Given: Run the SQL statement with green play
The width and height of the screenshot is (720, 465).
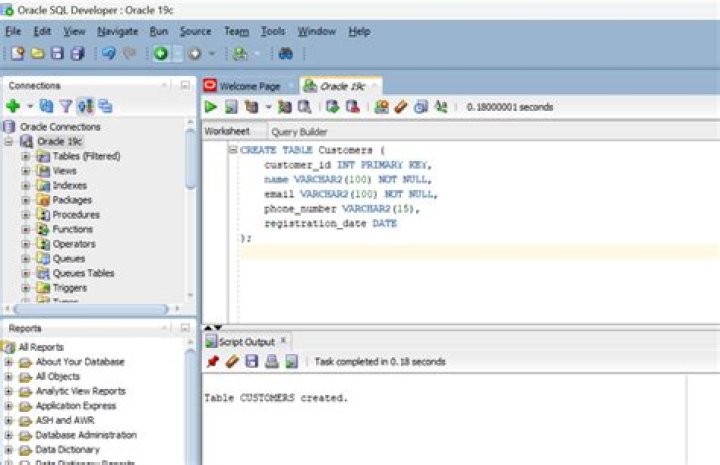Looking at the screenshot, I should 211,107.
